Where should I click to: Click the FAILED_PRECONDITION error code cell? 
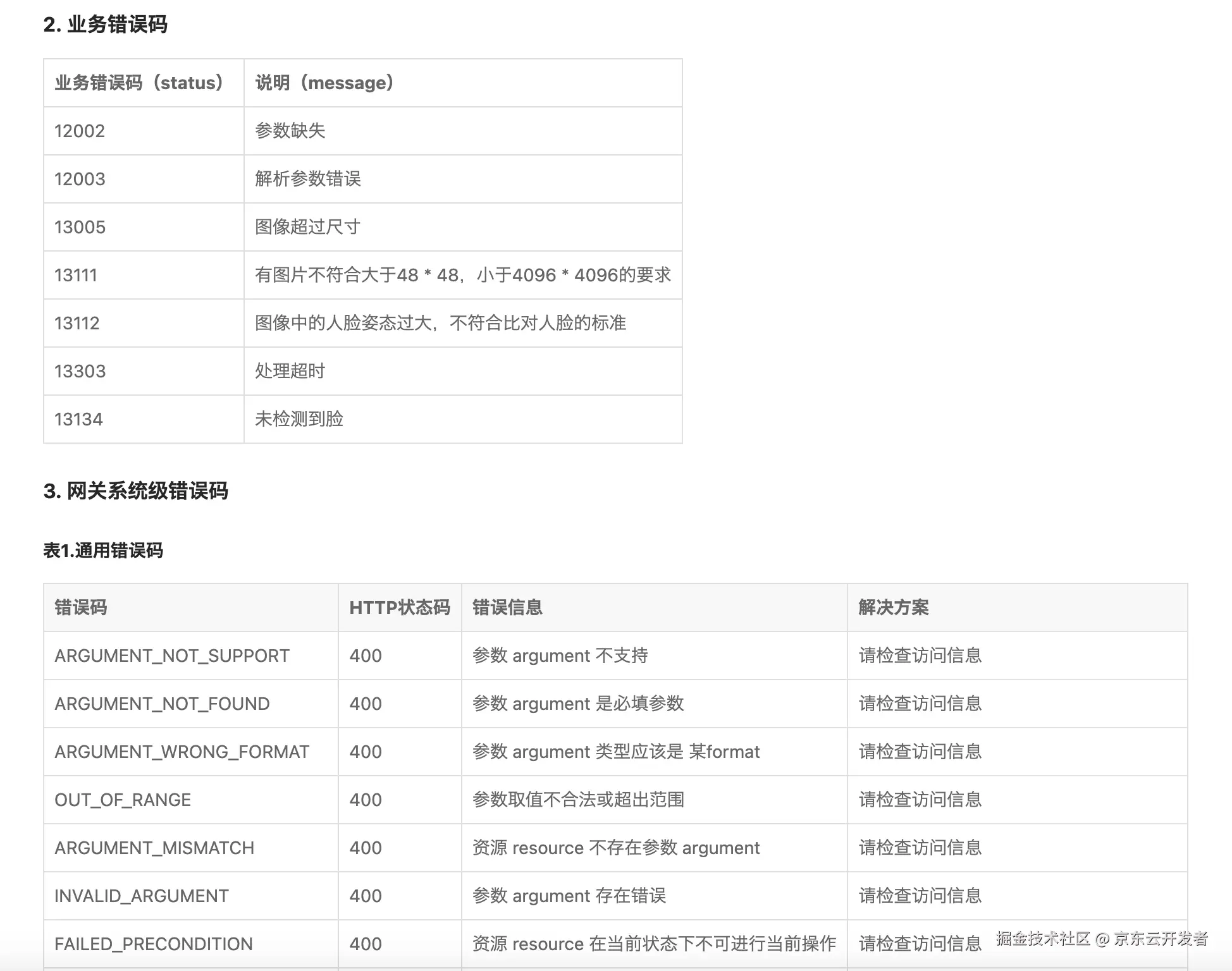[x=153, y=944]
